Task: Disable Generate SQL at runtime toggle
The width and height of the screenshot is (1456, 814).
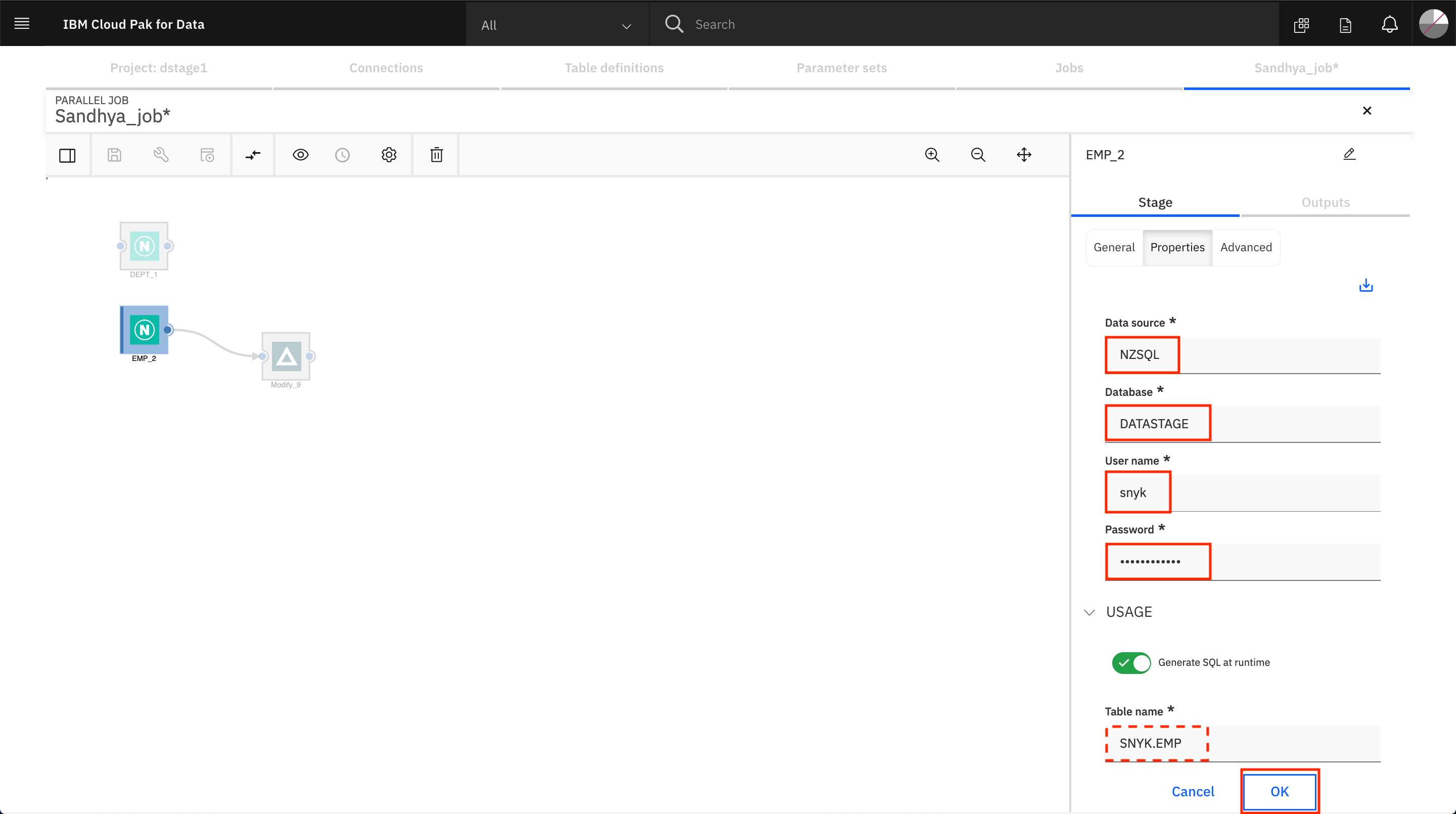Action: point(1131,662)
